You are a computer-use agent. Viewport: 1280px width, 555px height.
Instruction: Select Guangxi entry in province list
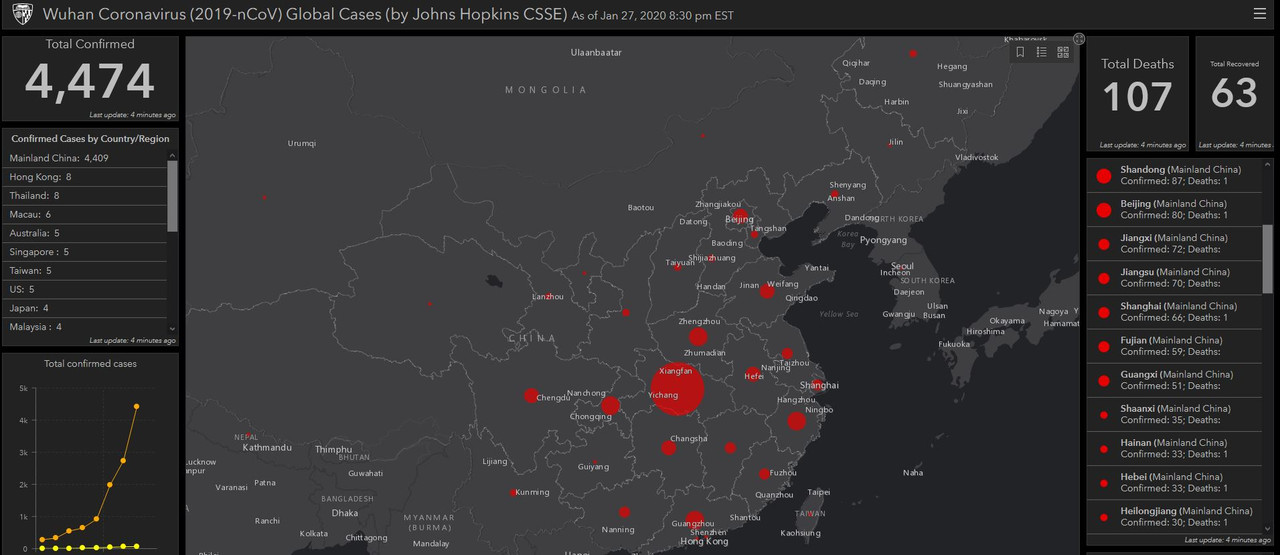click(x=1175, y=380)
